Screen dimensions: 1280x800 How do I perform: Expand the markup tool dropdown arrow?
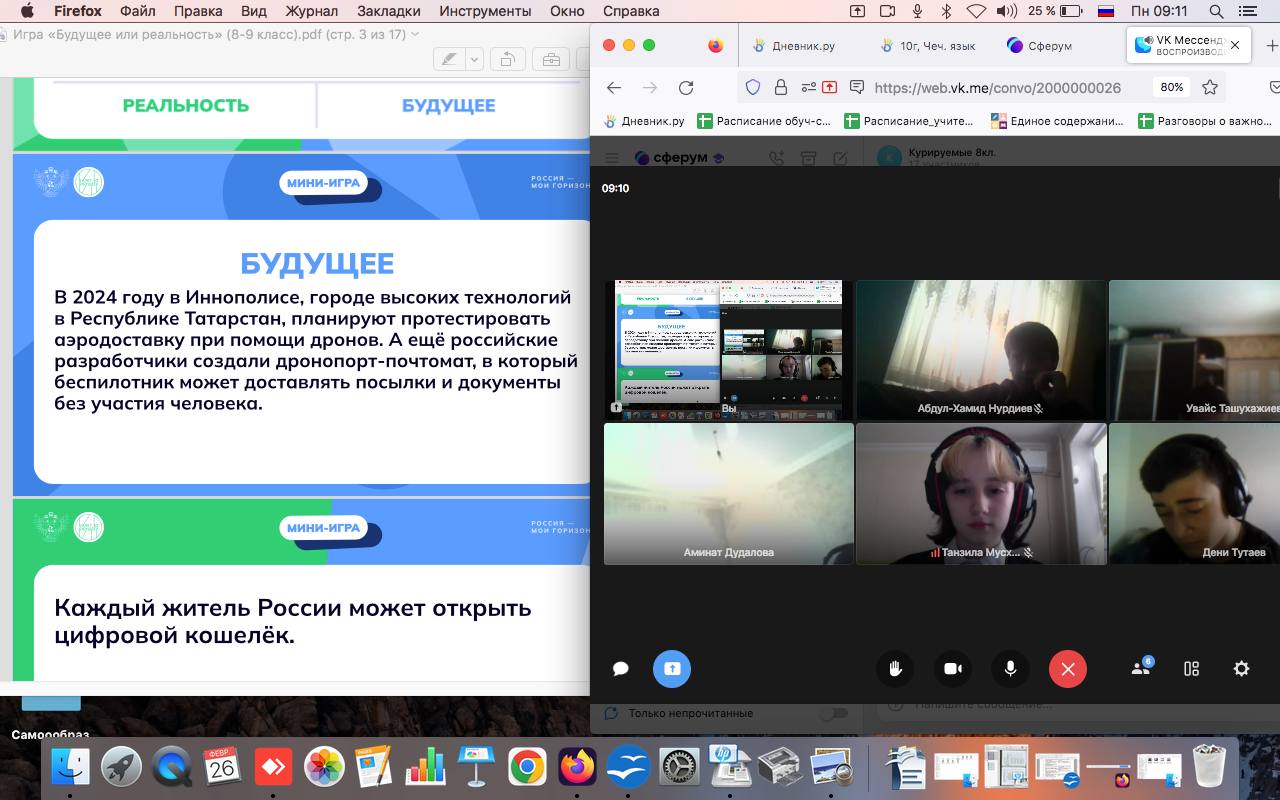[474, 59]
